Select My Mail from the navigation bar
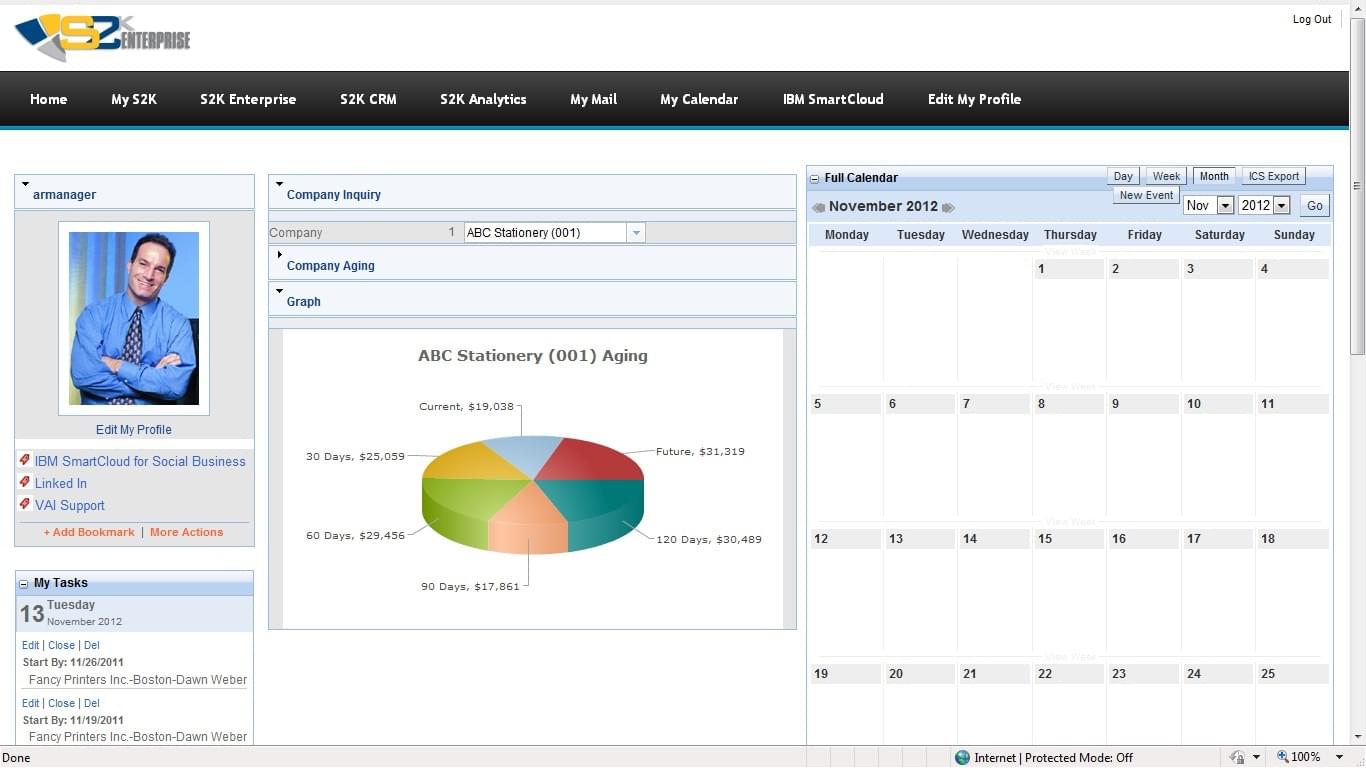Viewport: 1366px width, 768px height. 592,99
